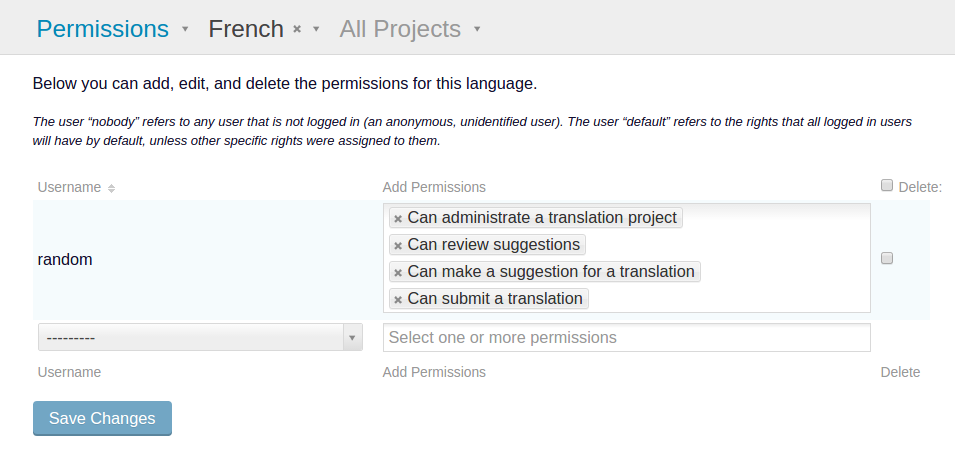955x474 pixels.
Task: Click the username 'random'
Action: tap(65, 260)
